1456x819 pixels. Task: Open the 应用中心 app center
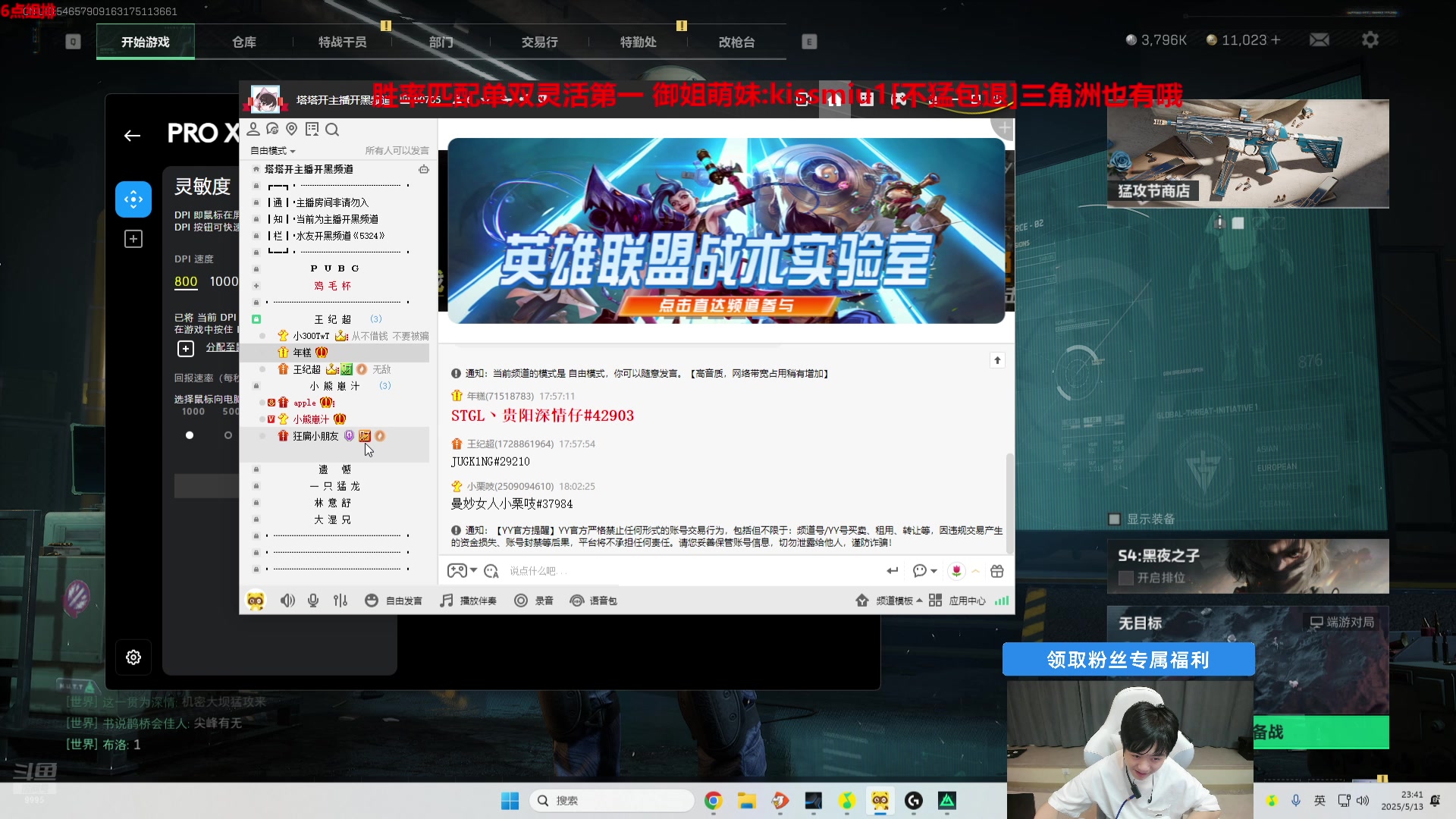957,601
